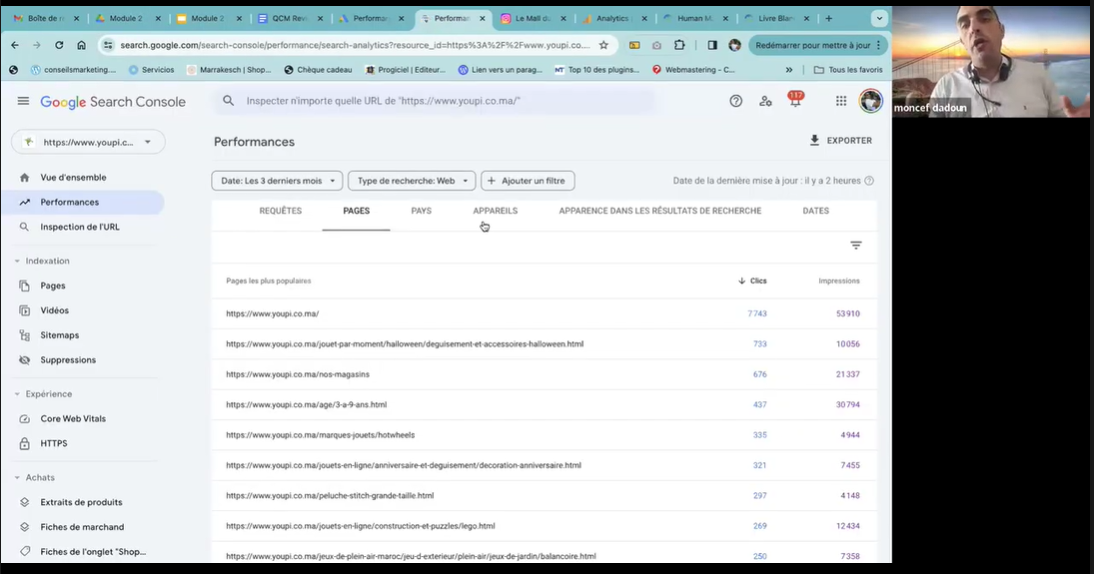Open notifications bell with 117 badge
The width and height of the screenshot is (1094, 574).
(x=795, y=100)
